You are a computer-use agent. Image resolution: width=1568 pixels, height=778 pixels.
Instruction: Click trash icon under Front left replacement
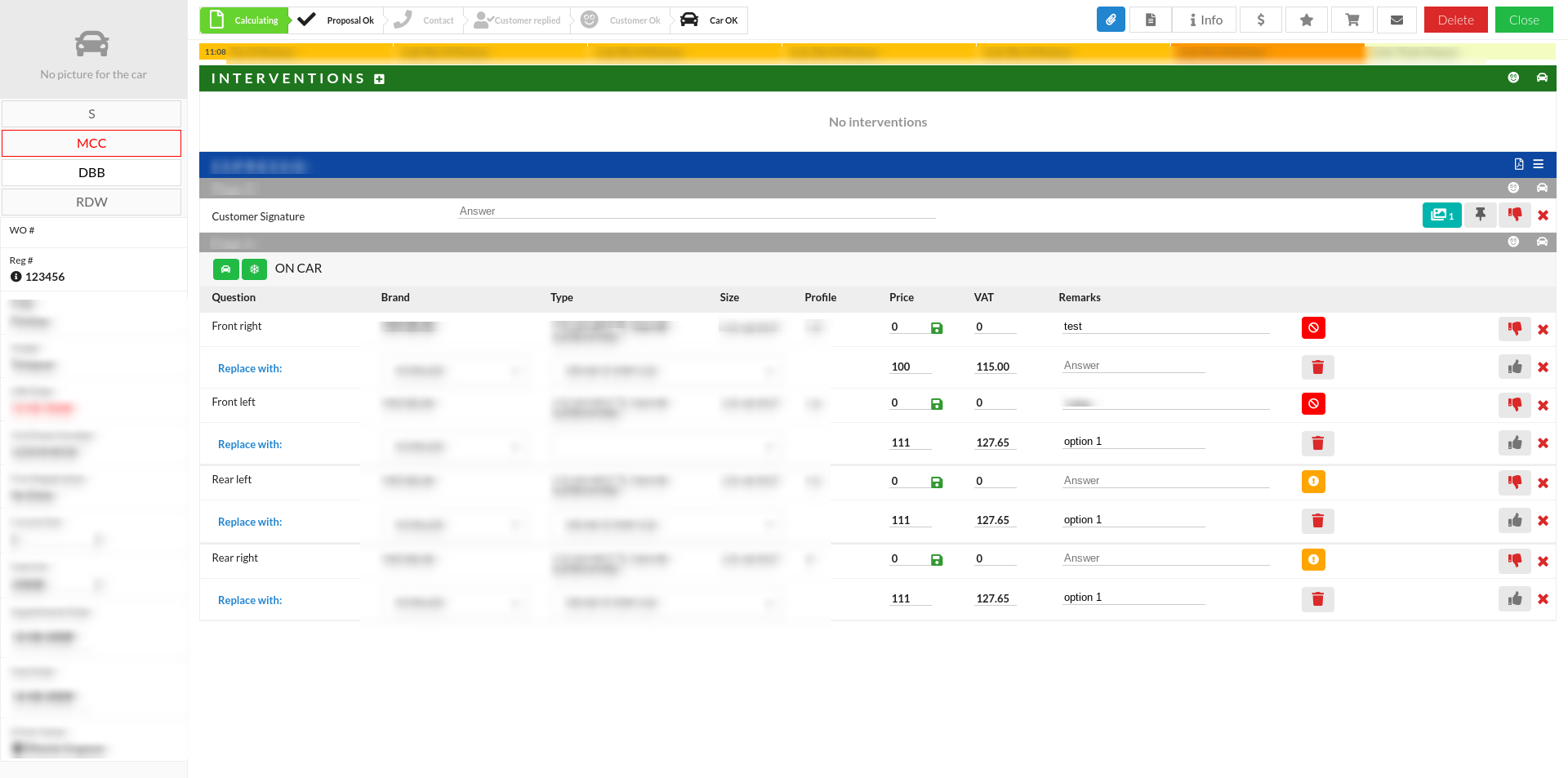[1318, 443]
